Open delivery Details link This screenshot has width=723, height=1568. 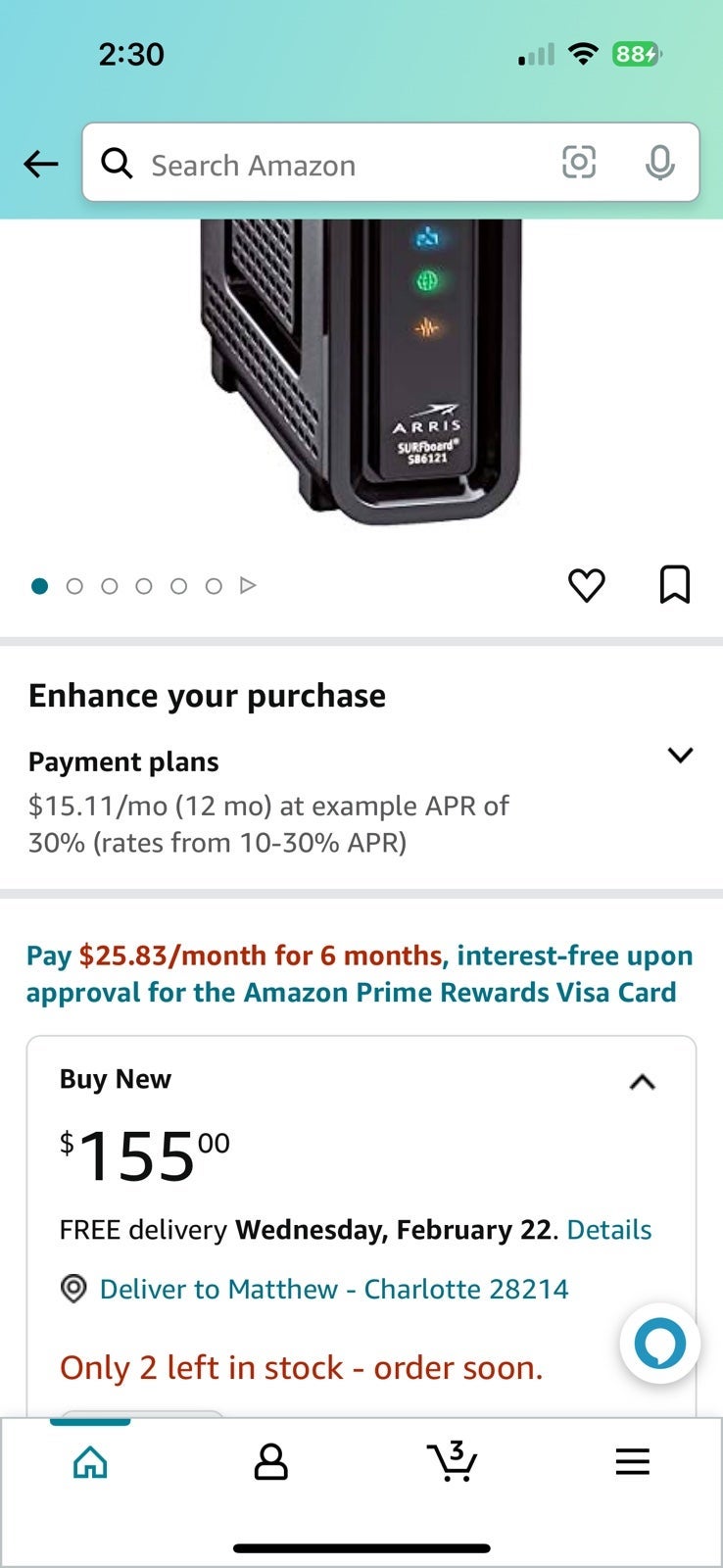(x=609, y=1230)
